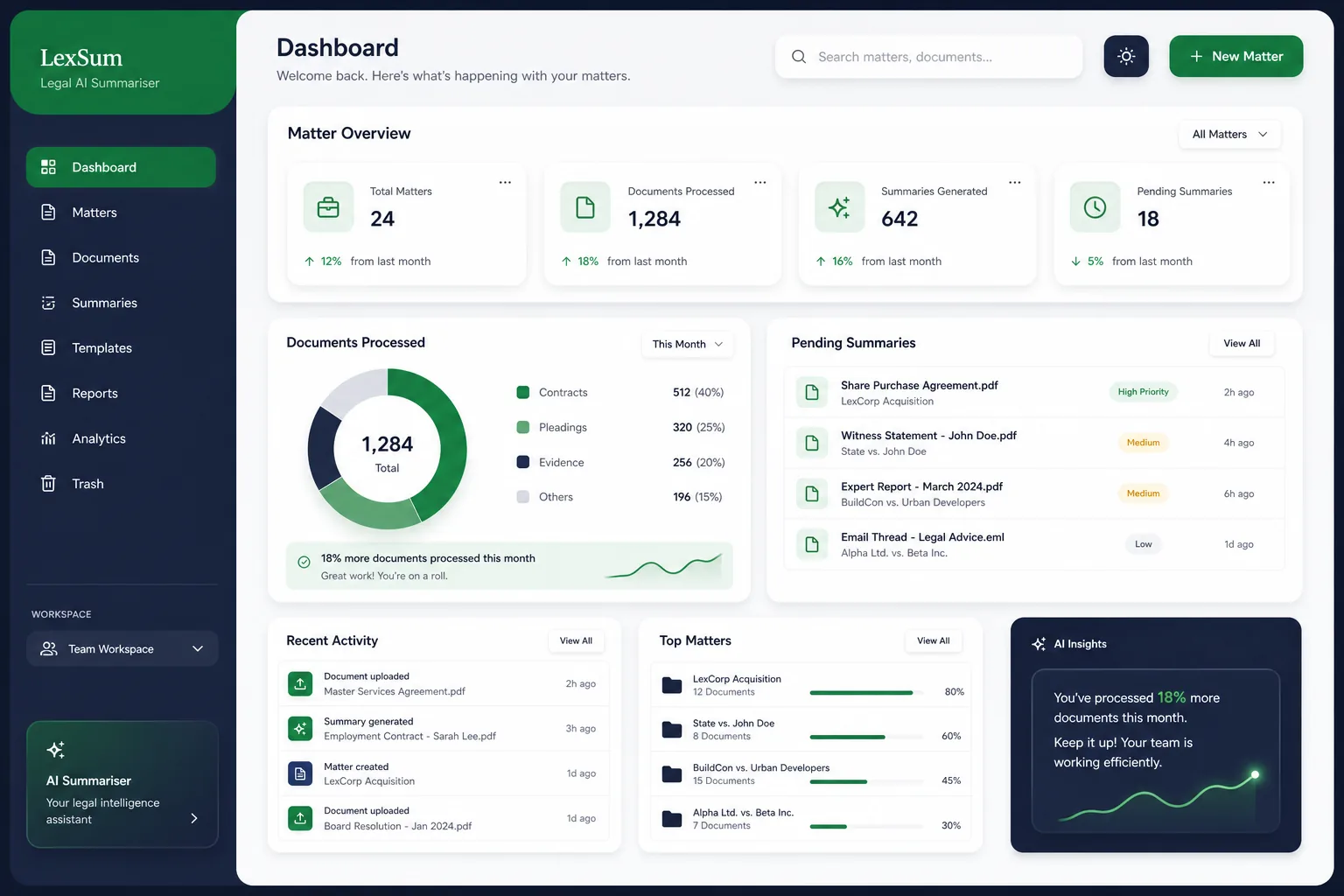
Task: Click the Share Purchase Agreement file icon
Action: pyautogui.click(x=812, y=392)
